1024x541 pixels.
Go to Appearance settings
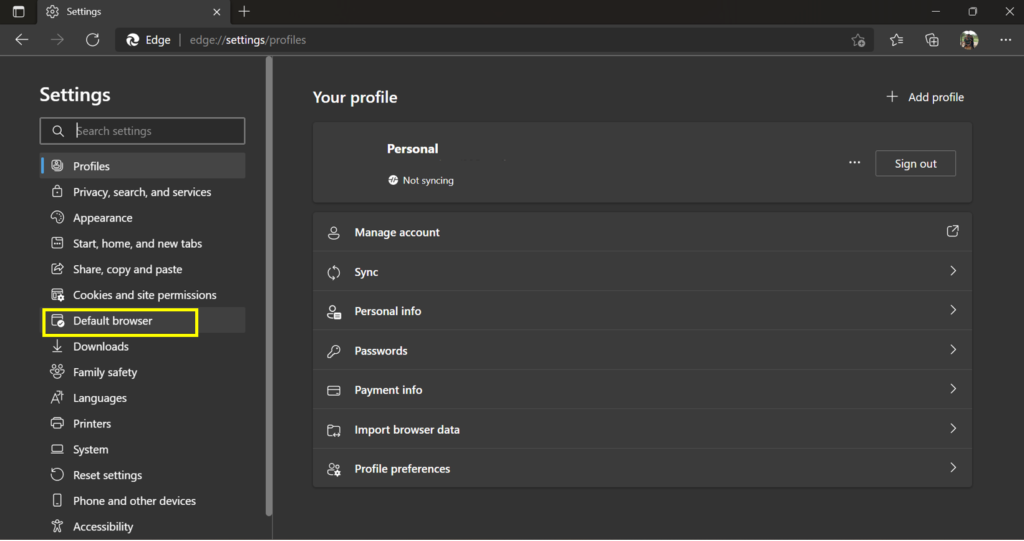point(103,218)
